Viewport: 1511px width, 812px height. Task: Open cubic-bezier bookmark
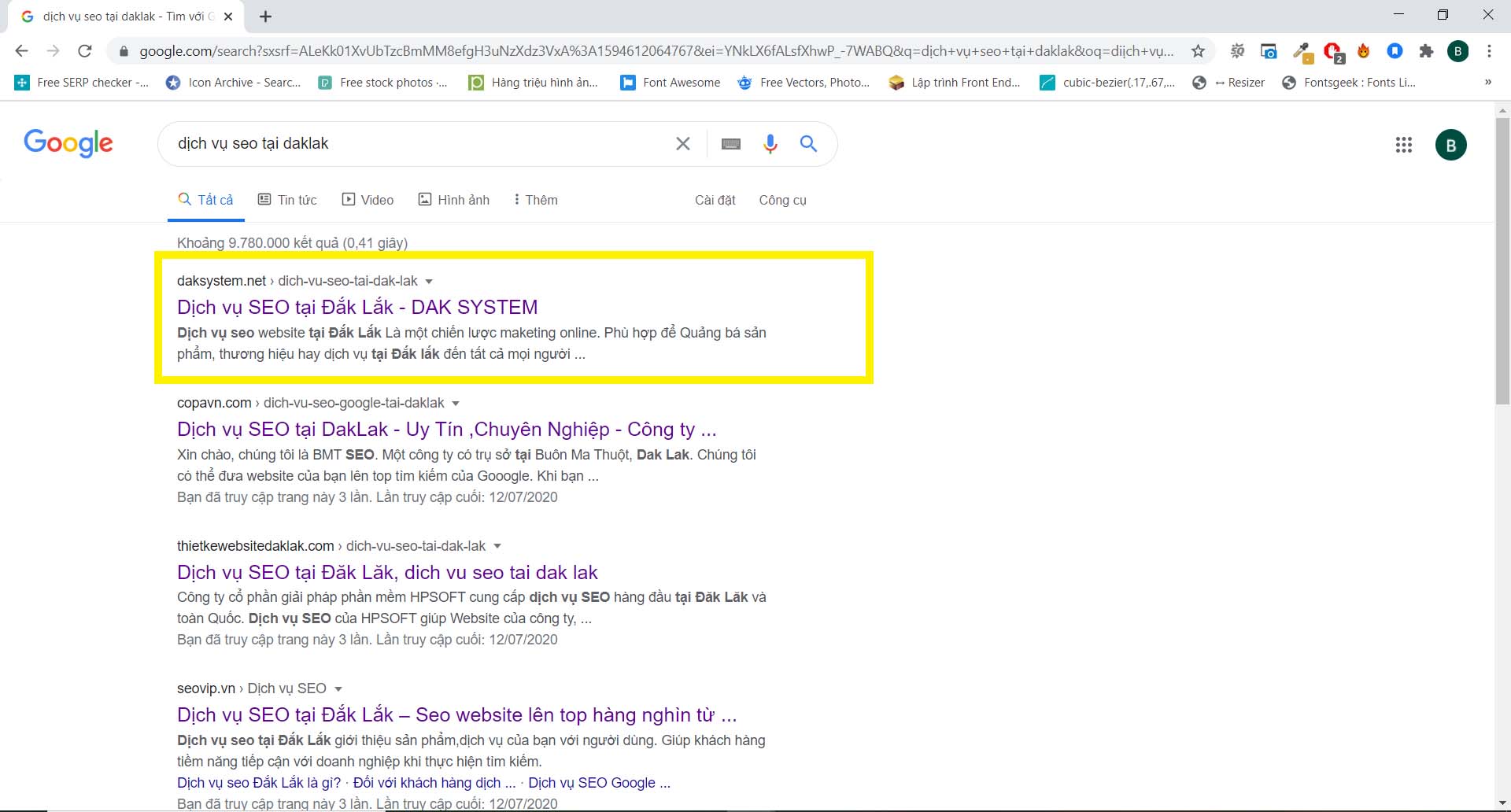[1107, 83]
